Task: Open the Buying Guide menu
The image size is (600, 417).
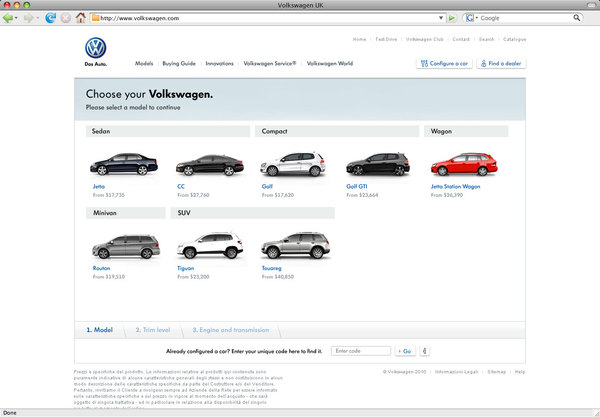Action: pyautogui.click(x=179, y=63)
